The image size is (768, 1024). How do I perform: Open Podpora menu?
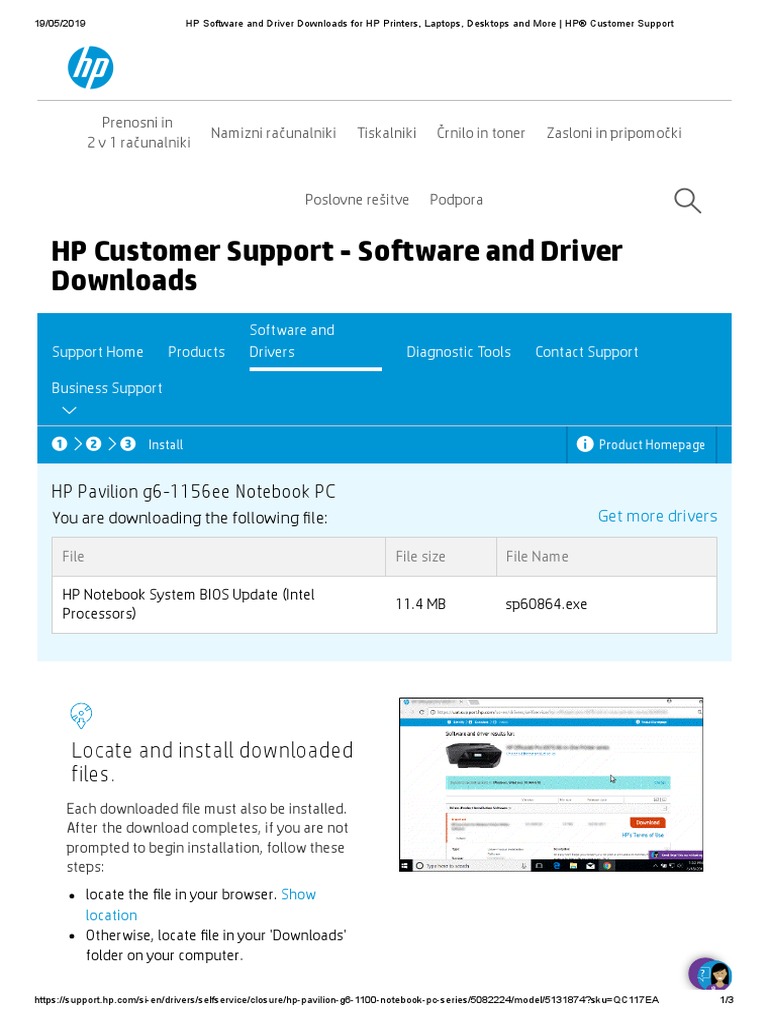(x=456, y=199)
